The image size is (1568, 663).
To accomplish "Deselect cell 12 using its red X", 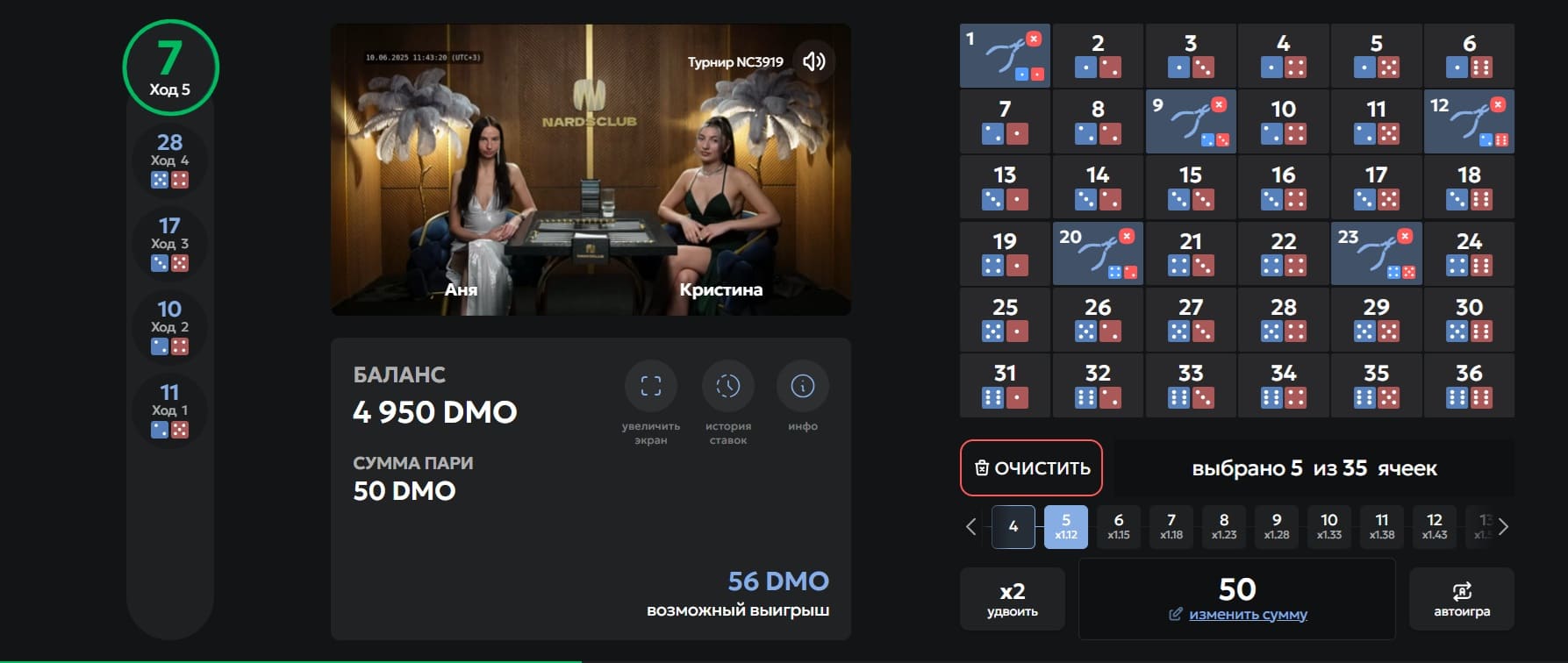I will (x=1498, y=104).
